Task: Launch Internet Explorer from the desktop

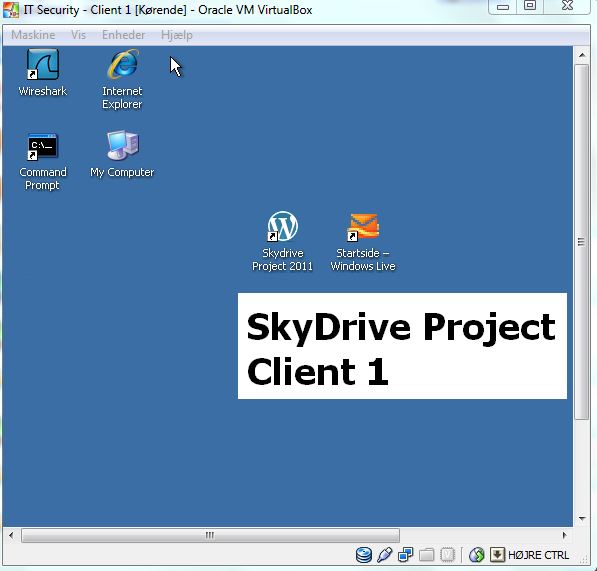Action: coord(122,79)
